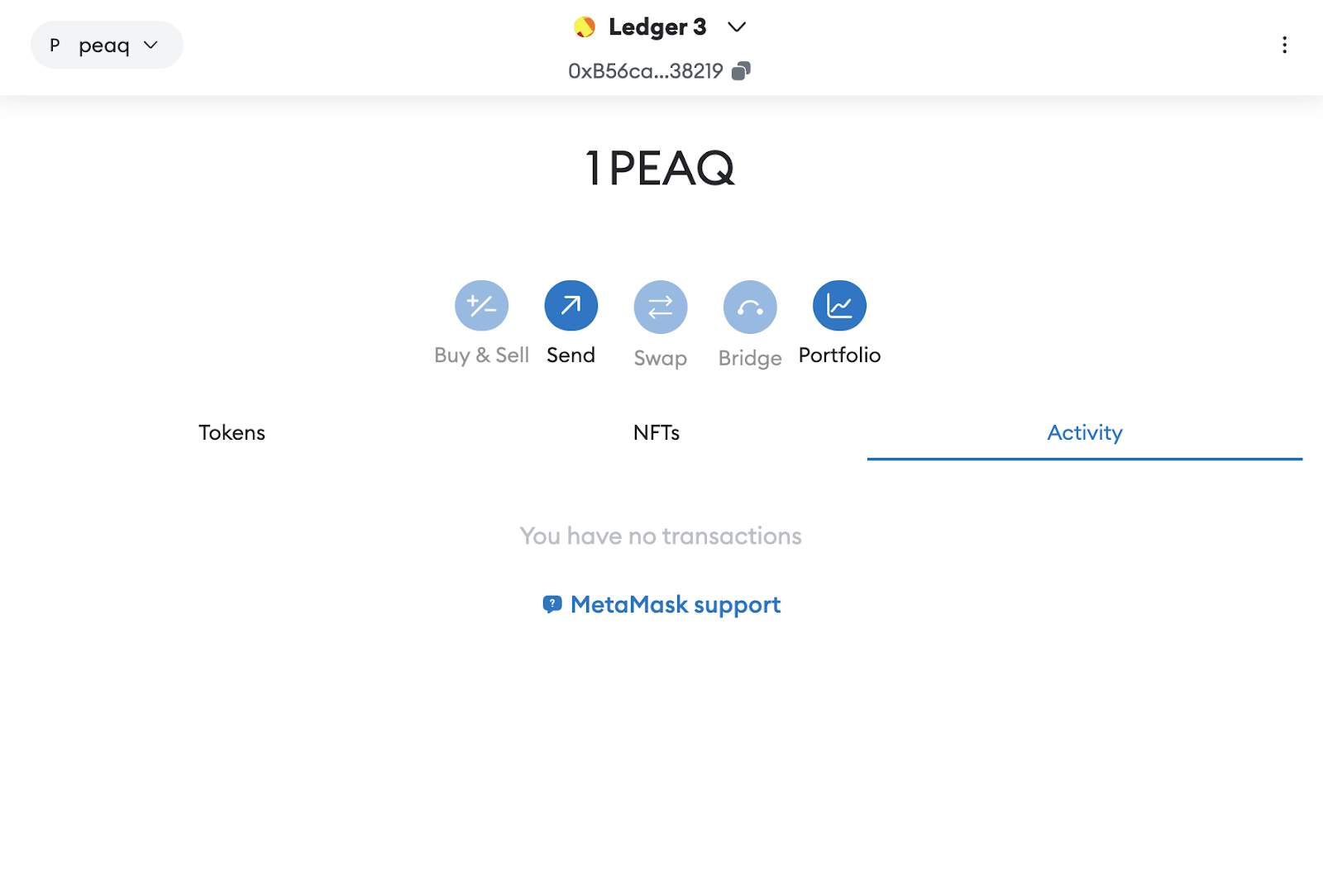Switch to the Tokens tab

(232, 432)
